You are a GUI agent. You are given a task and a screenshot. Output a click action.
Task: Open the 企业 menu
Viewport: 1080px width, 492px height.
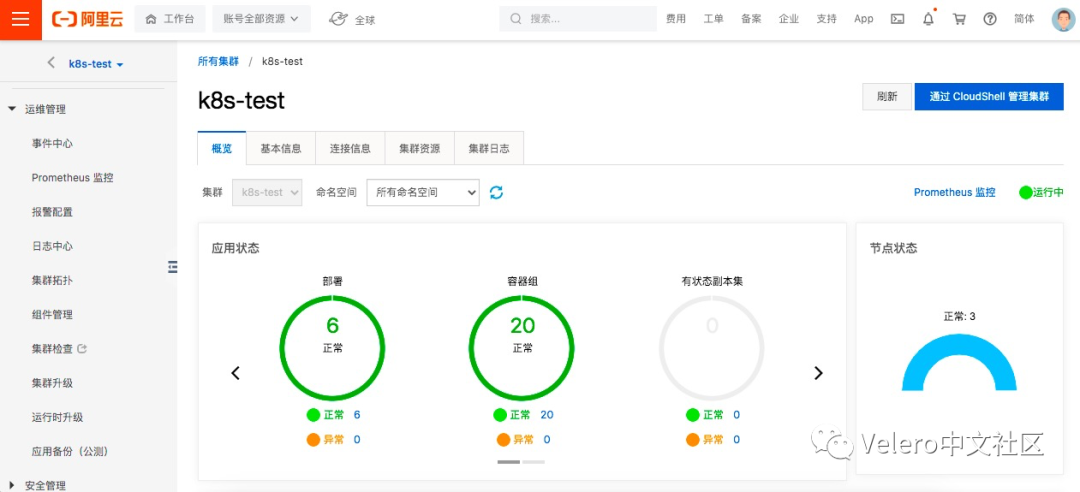tap(789, 19)
